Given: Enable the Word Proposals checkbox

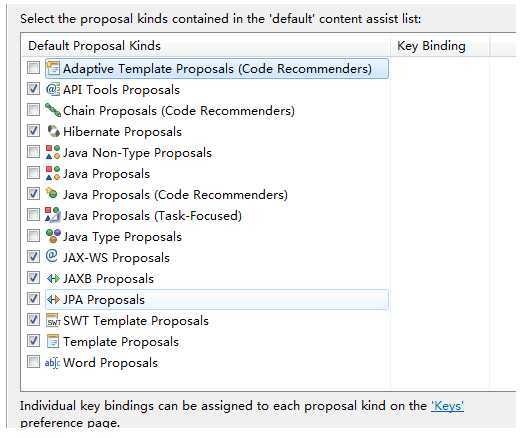Looking at the screenshot, I should coord(33,362).
